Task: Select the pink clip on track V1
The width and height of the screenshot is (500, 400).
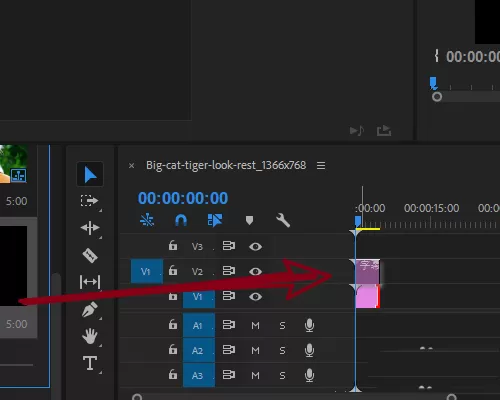Action: (x=368, y=296)
